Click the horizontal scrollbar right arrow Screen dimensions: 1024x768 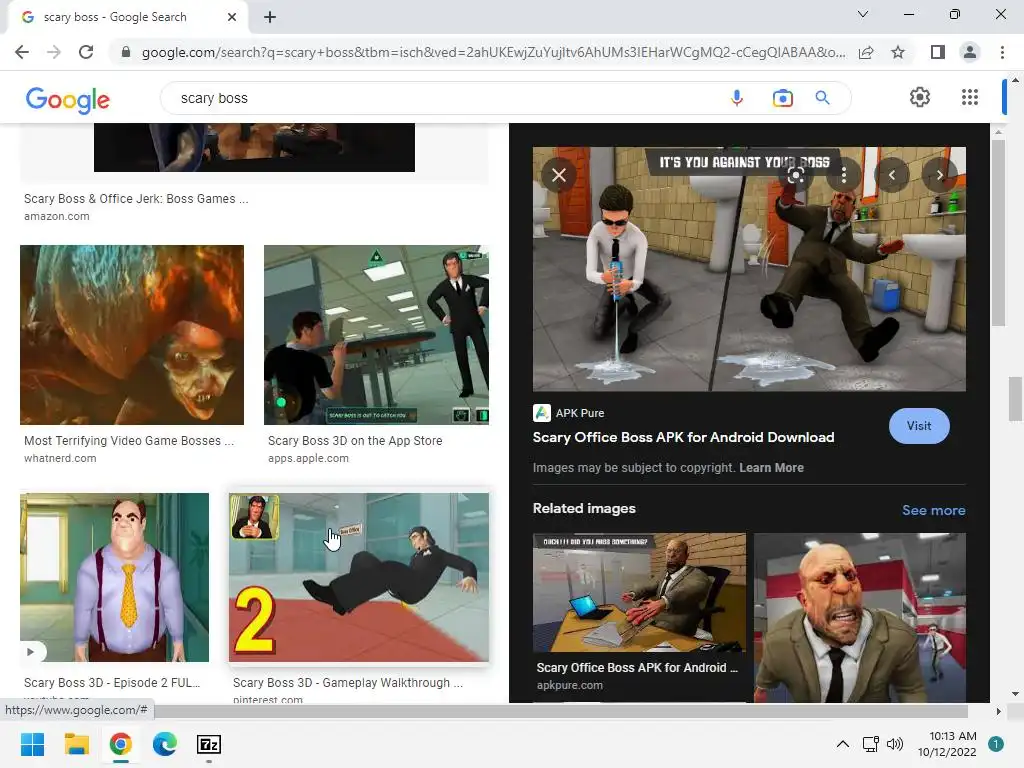pos(998,711)
